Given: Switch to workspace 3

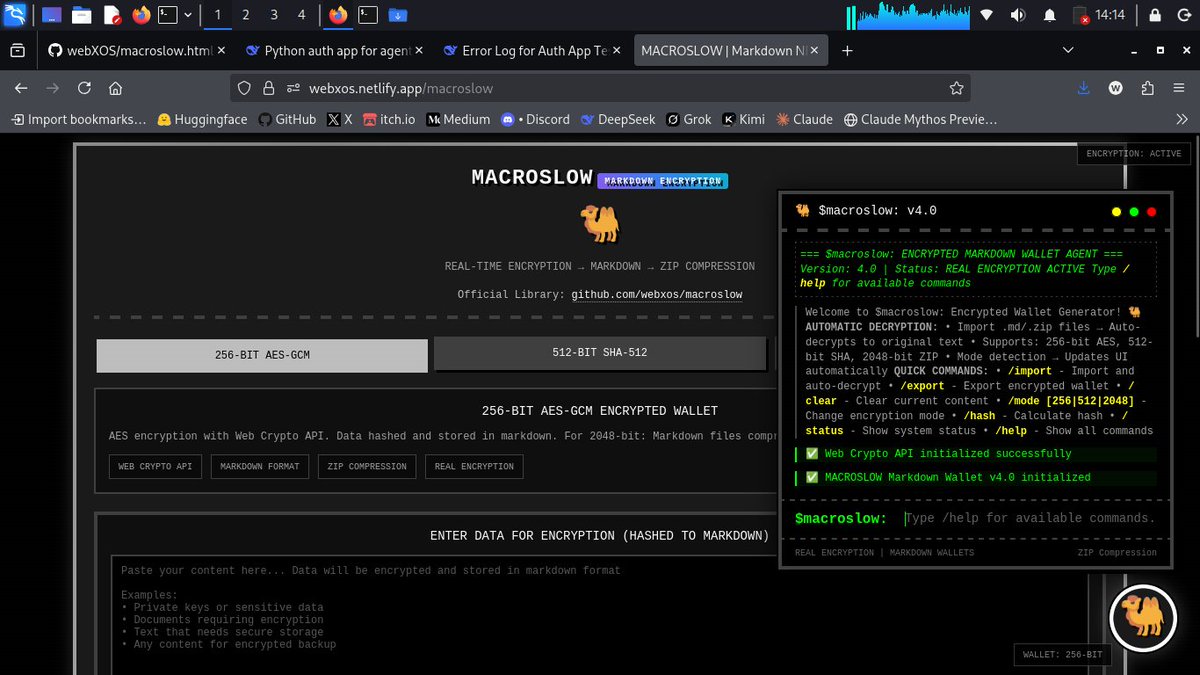Looking at the screenshot, I should (274, 15).
